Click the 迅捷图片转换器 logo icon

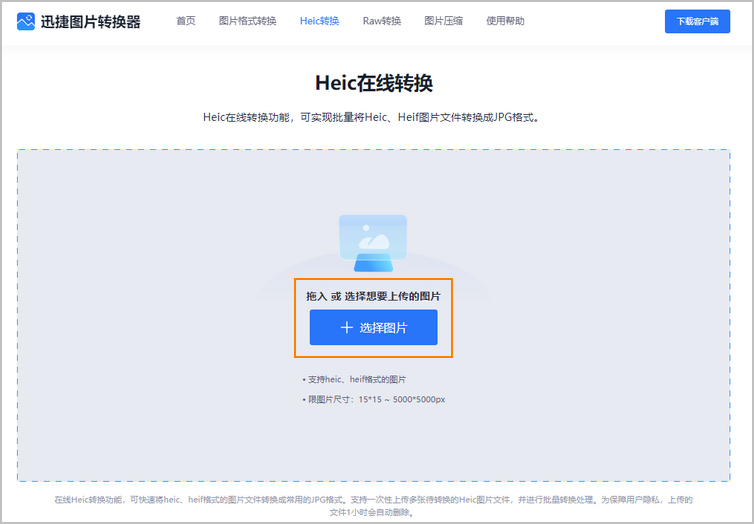tap(26, 21)
